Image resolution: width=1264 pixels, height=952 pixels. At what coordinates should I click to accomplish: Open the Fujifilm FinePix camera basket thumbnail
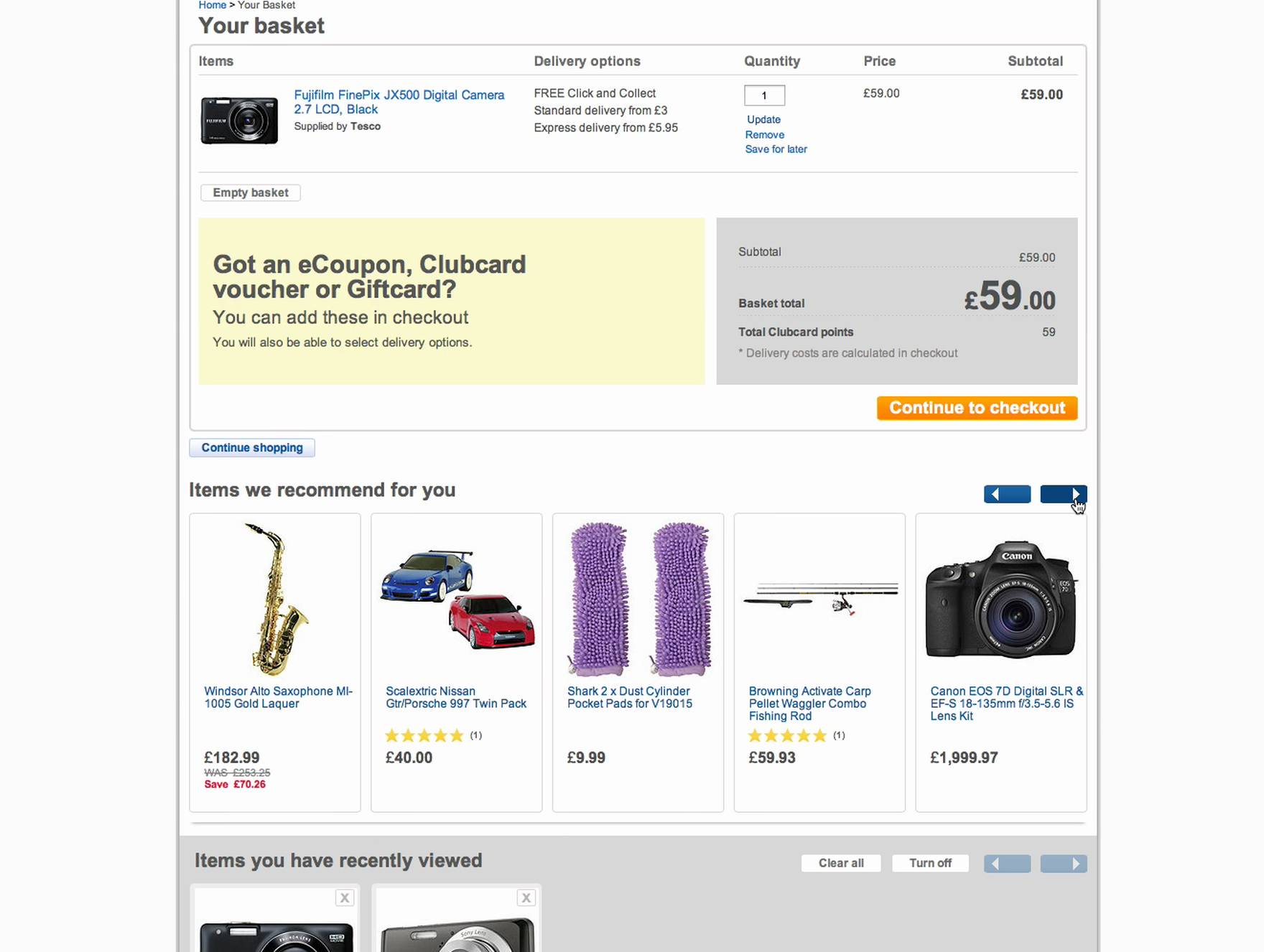239,121
